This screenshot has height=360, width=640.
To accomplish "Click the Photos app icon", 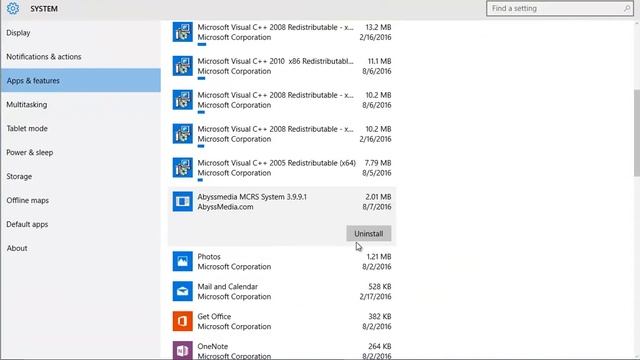I will [182, 261].
